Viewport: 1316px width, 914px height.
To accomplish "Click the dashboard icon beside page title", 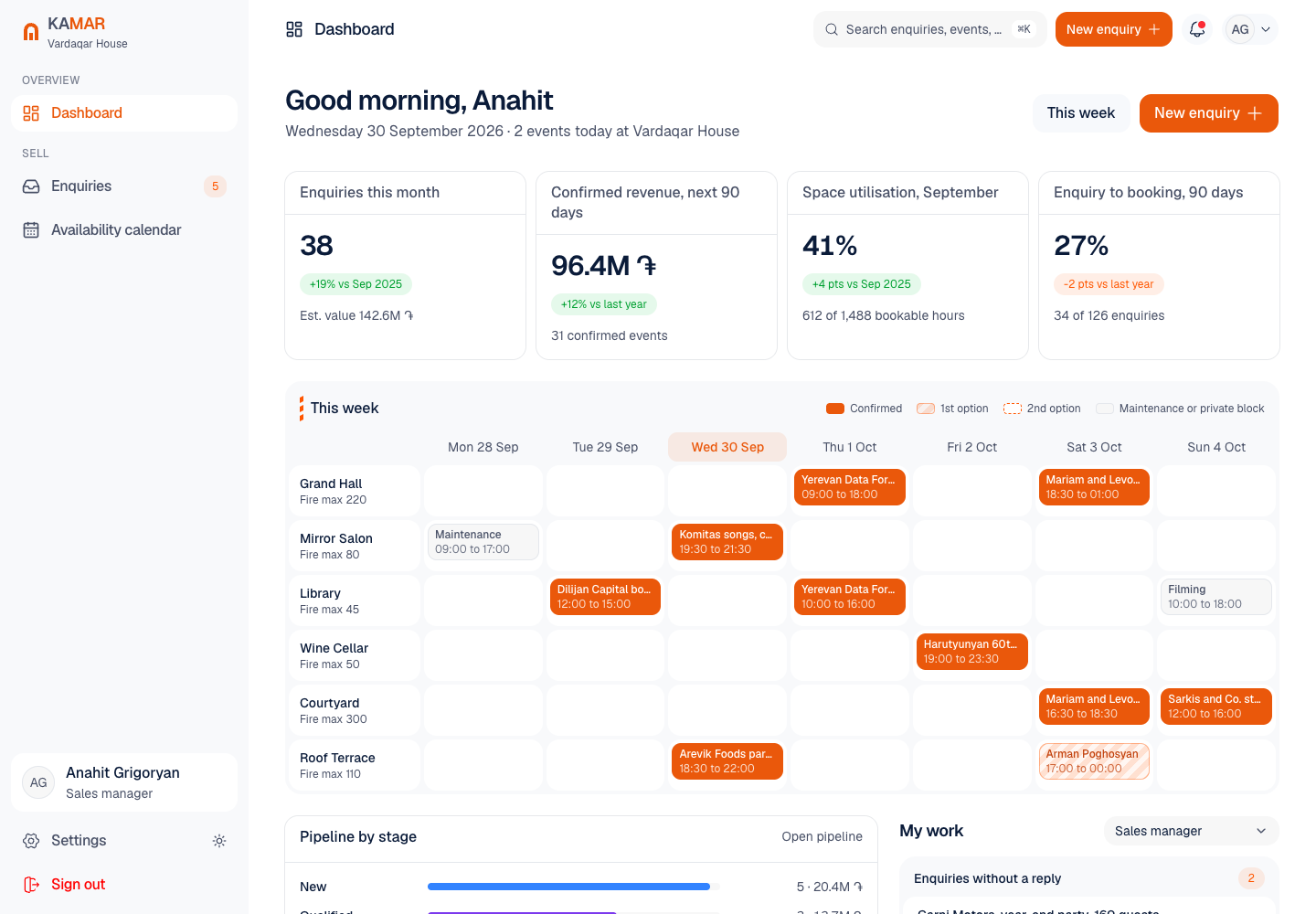I will tap(294, 29).
